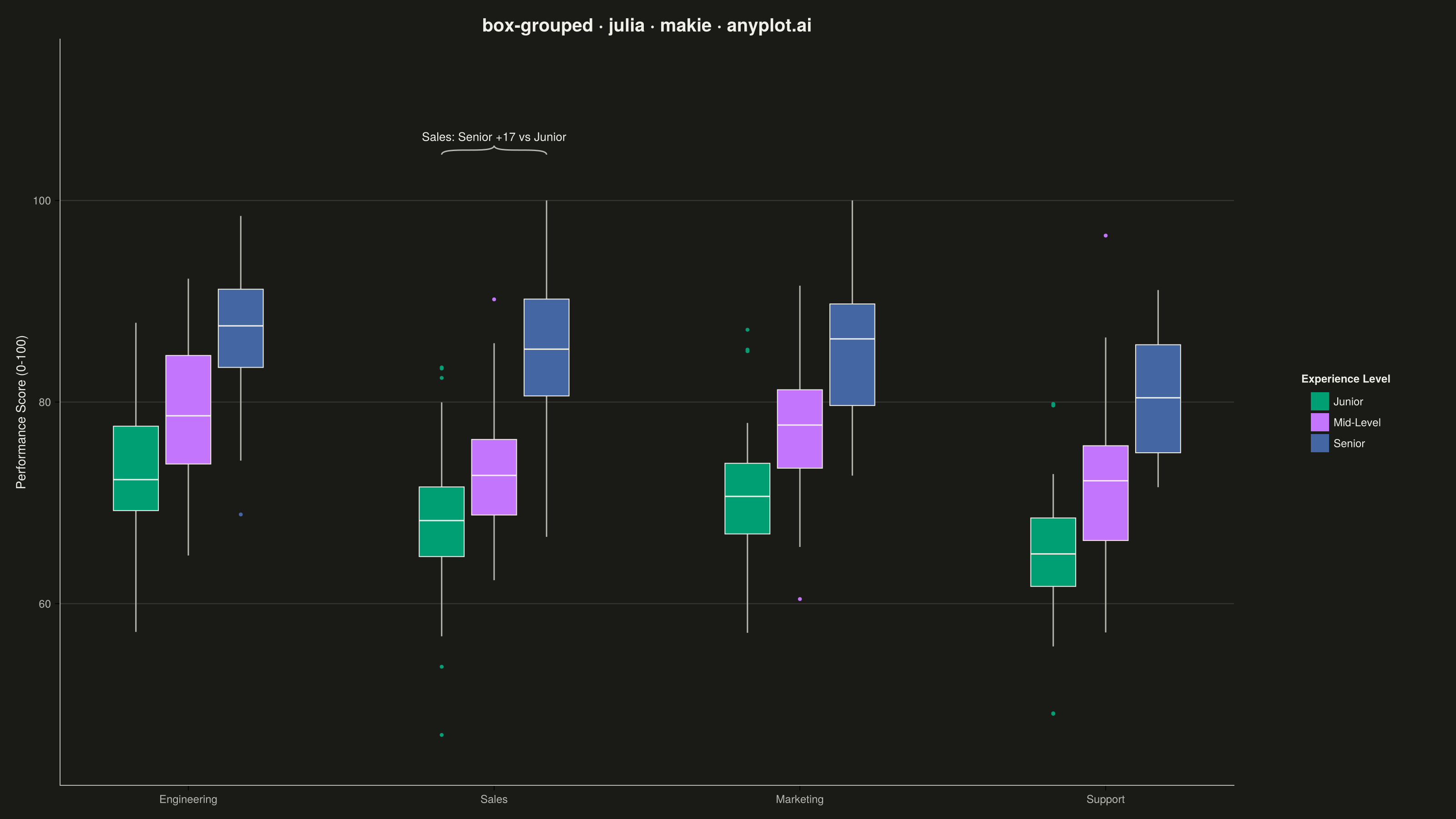Screen dimensions: 1456x819
Task: Click the green Junior box for Sales
Action: (x=441, y=522)
